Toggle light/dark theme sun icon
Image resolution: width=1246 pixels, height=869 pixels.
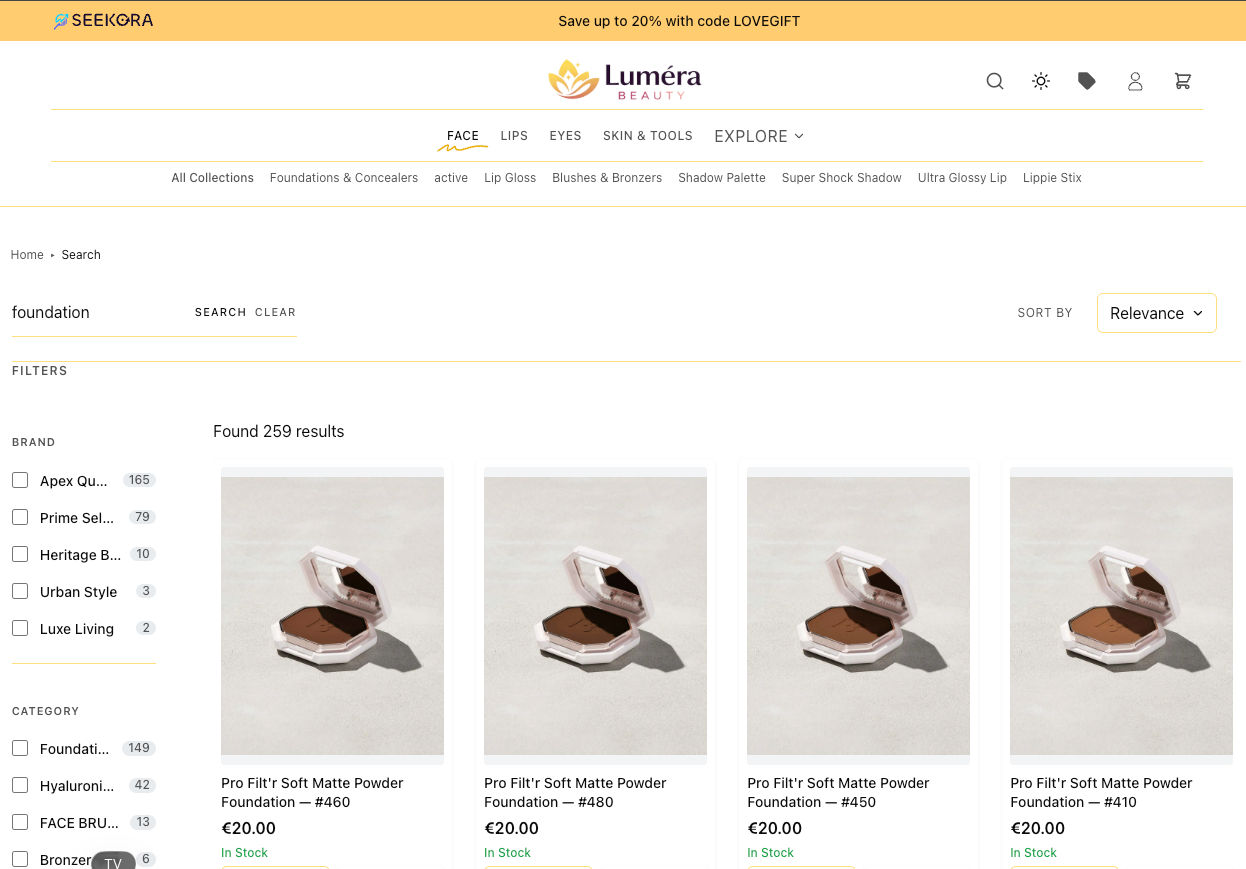click(1041, 81)
